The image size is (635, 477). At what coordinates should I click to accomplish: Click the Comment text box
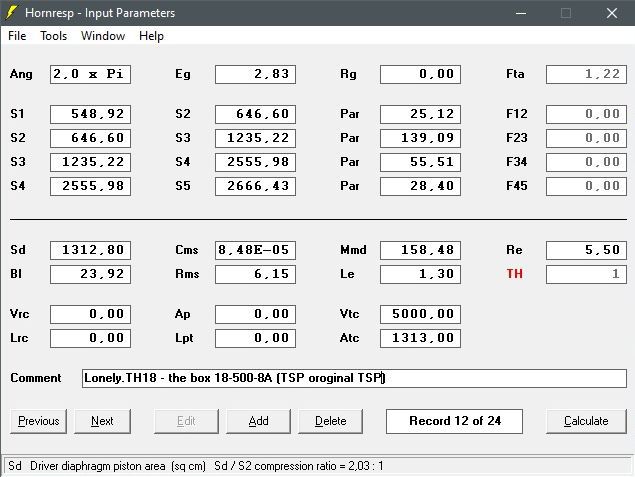pos(354,378)
